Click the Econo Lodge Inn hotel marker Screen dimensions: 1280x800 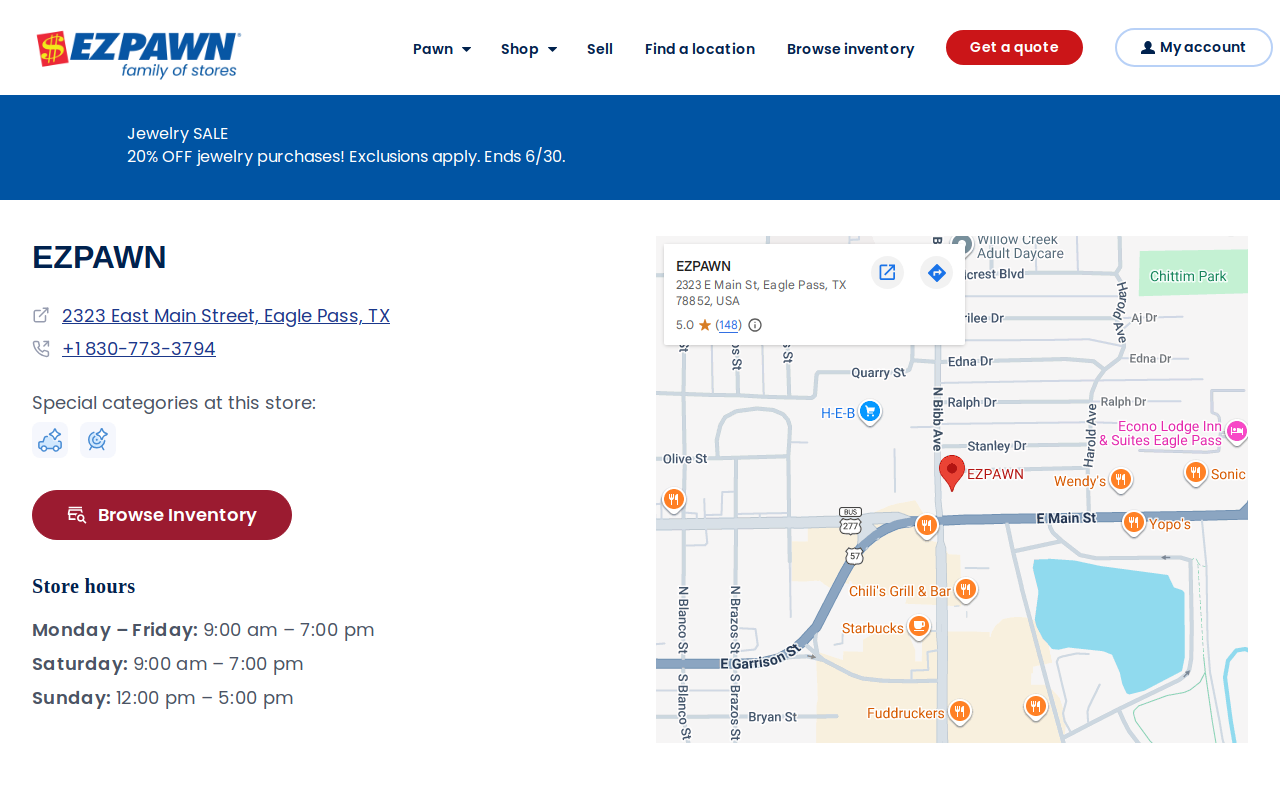tap(1236, 432)
